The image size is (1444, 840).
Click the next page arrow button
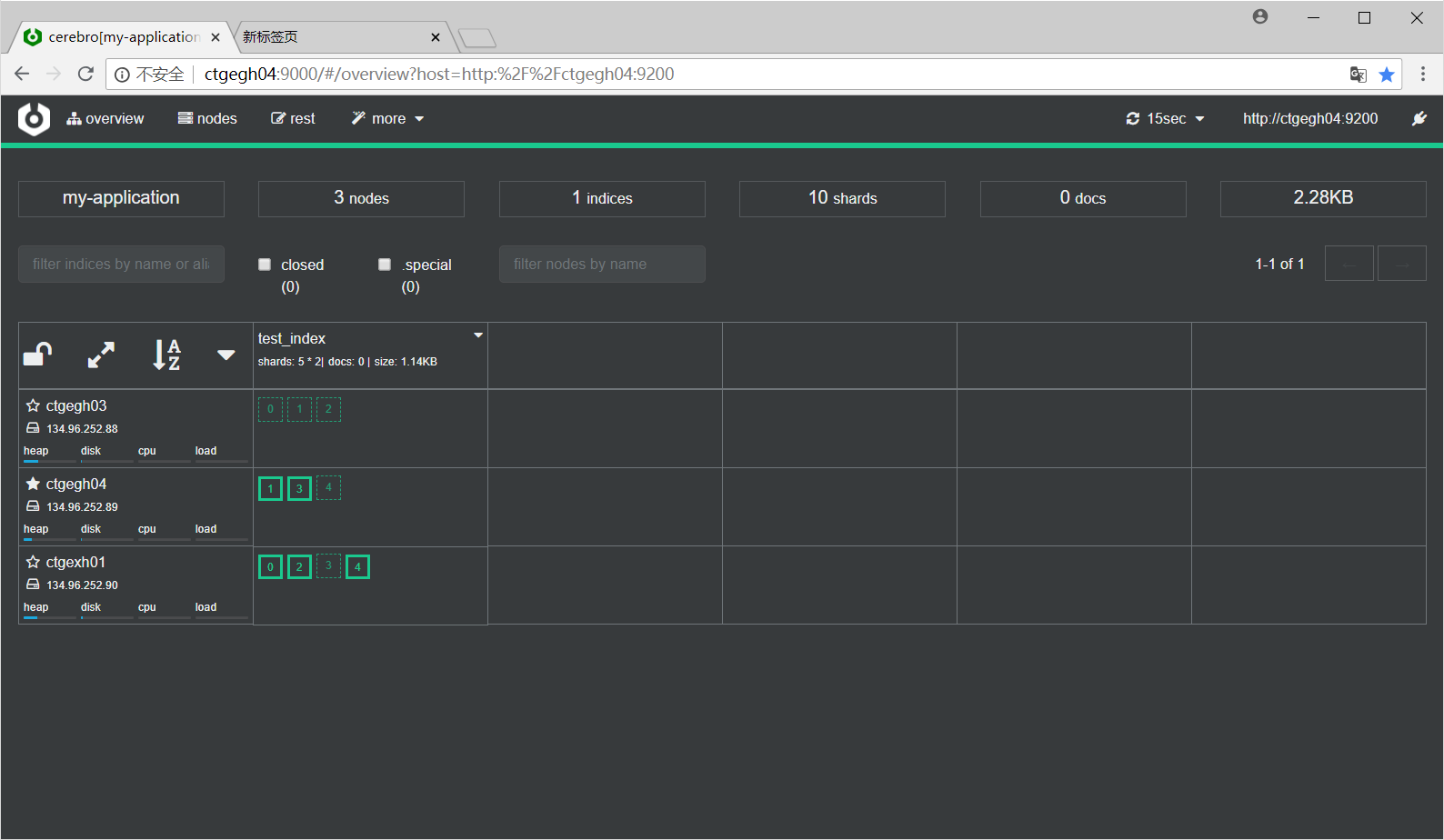click(x=1402, y=264)
